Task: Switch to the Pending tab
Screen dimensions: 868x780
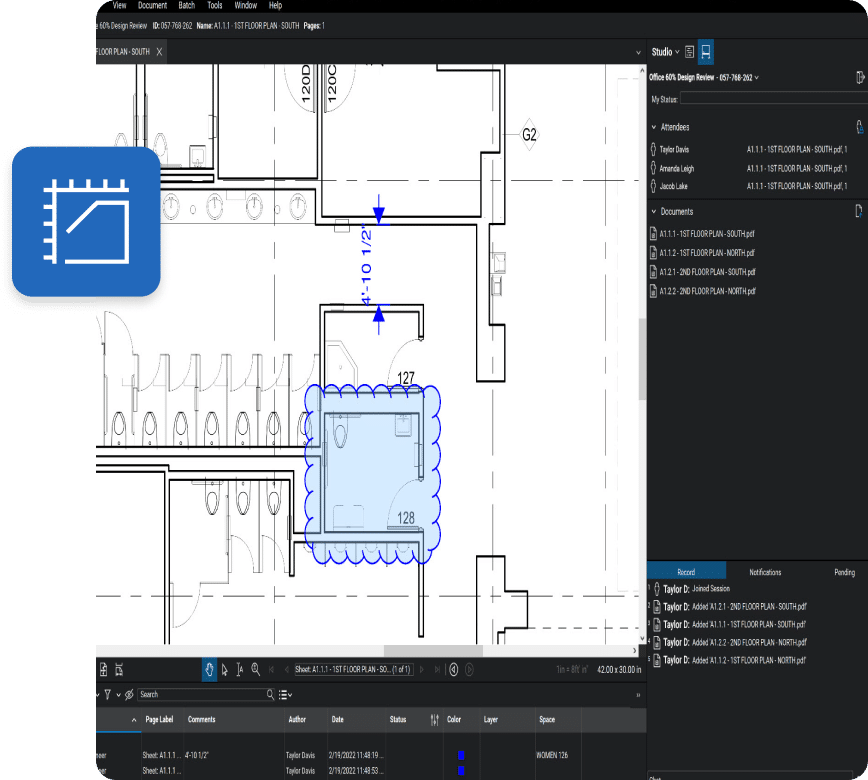Action: coord(845,572)
